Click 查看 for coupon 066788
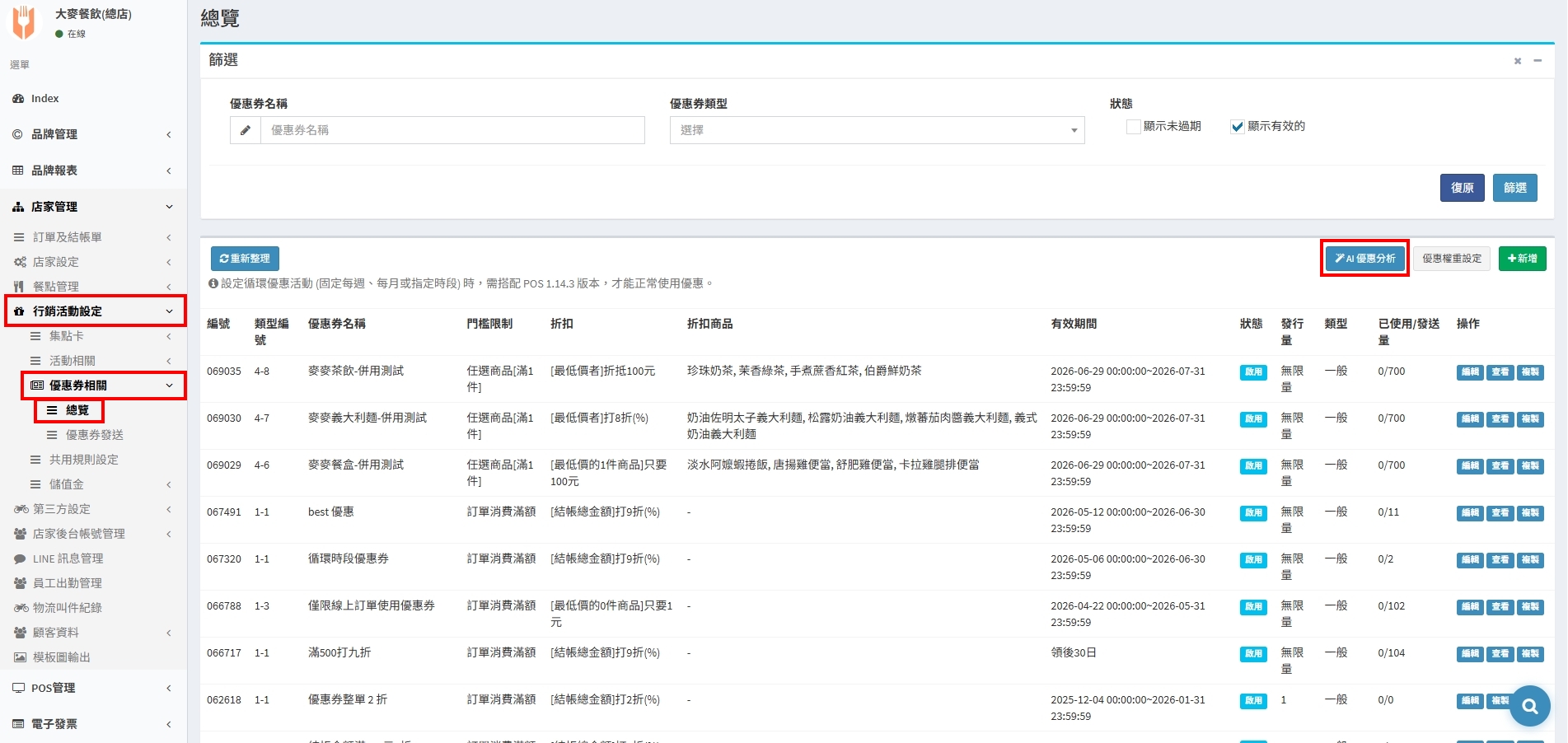The height and width of the screenshot is (743, 1568). click(x=1500, y=607)
